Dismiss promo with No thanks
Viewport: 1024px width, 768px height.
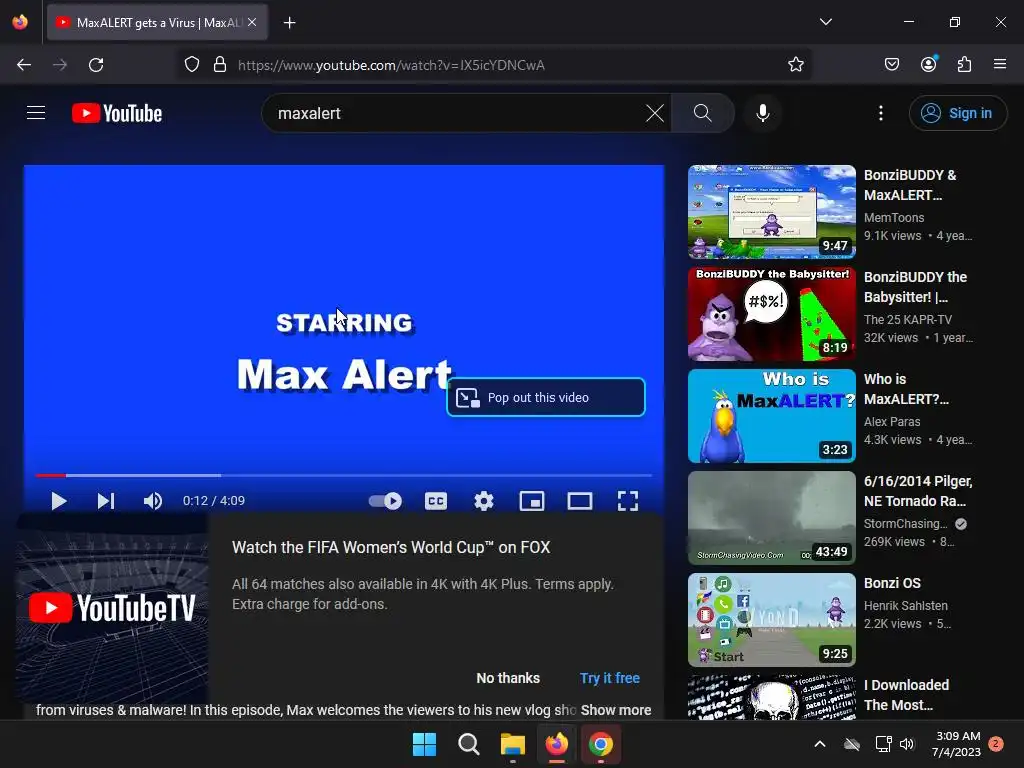click(x=508, y=678)
